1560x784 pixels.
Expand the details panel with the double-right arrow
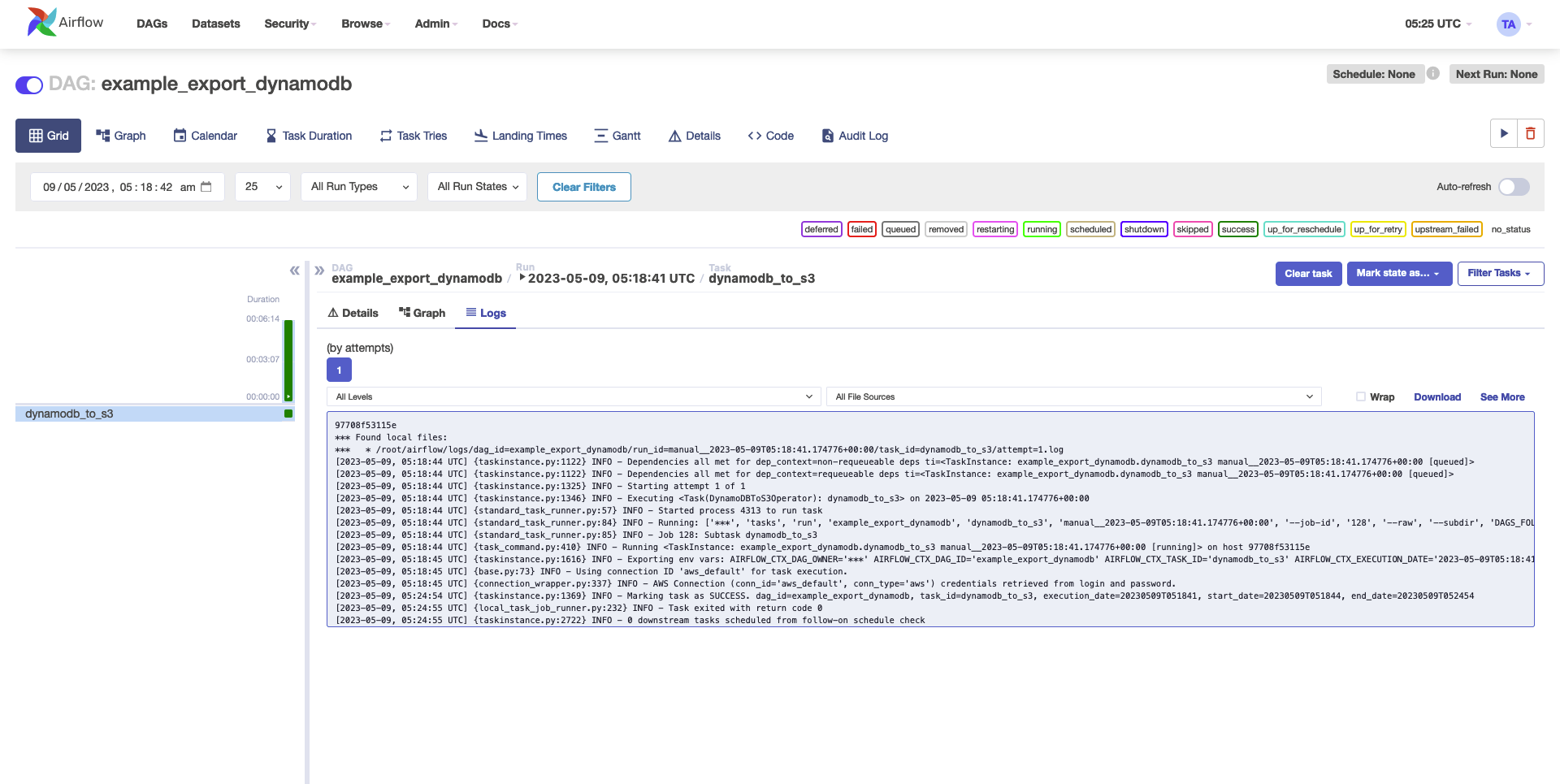pyautogui.click(x=319, y=271)
